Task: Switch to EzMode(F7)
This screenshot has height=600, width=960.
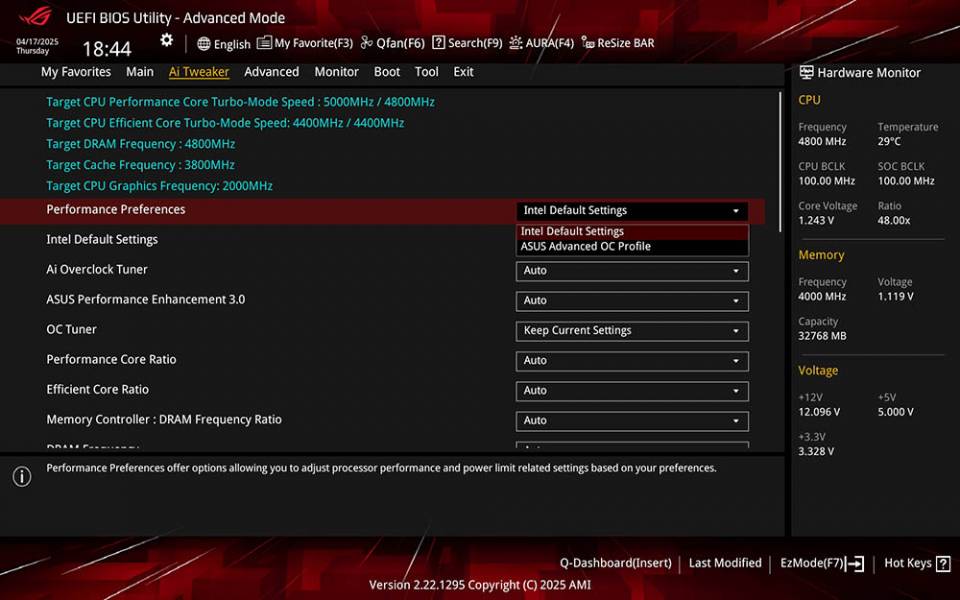Action: [822, 563]
